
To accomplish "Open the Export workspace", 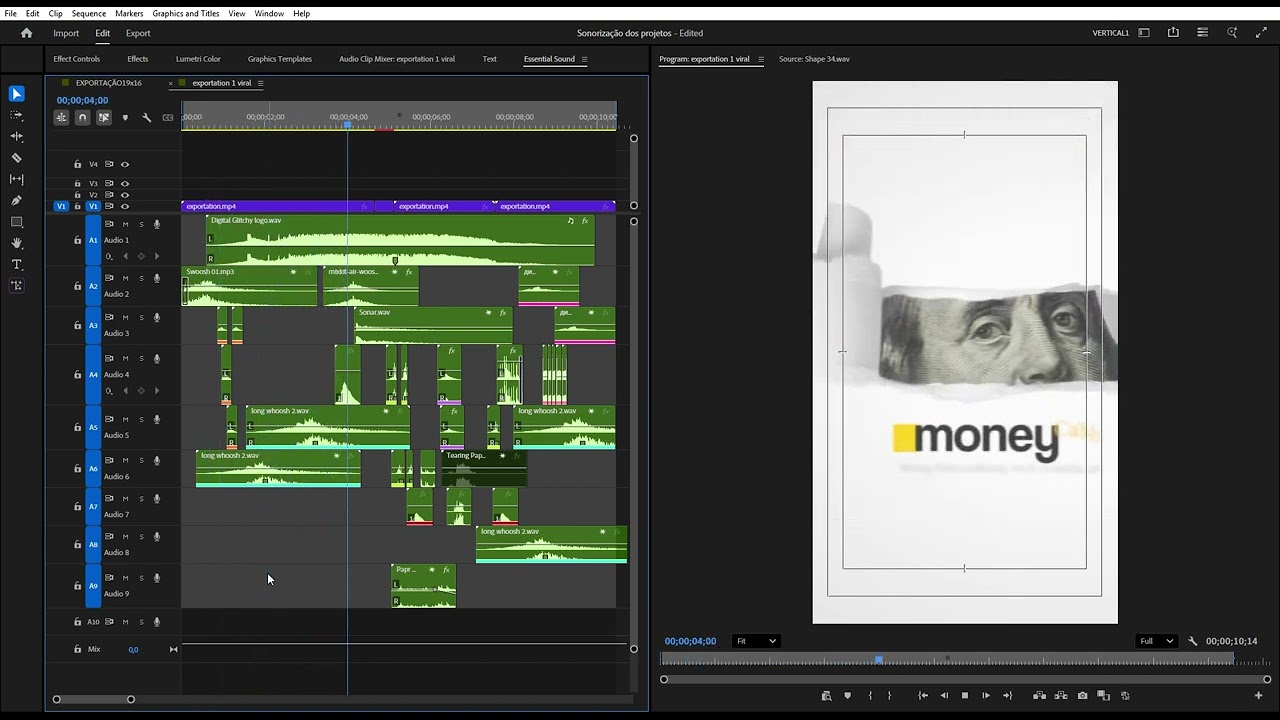I will [138, 33].
